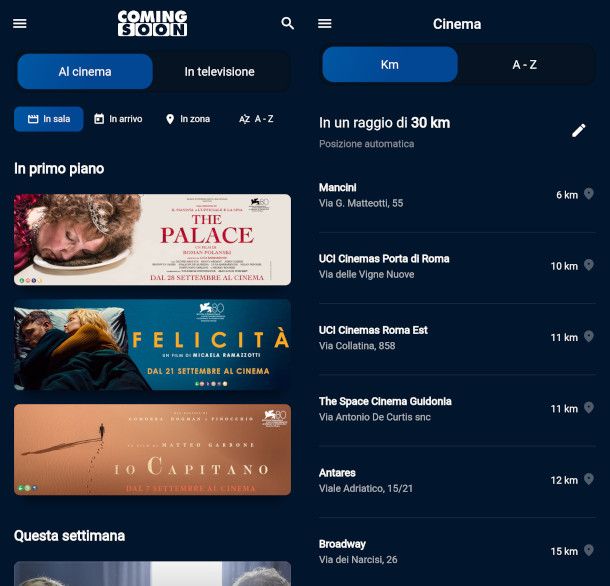The width and height of the screenshot is (610, 586).
Task: Open the search magnifier icon
Action: click(287, 23)
